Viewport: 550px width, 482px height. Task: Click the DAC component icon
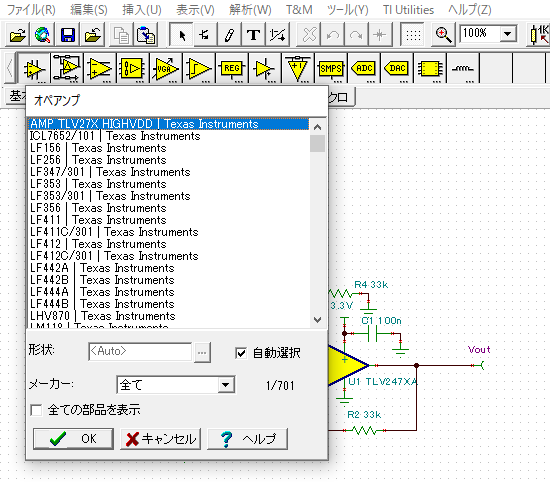(x=396, y=68)
